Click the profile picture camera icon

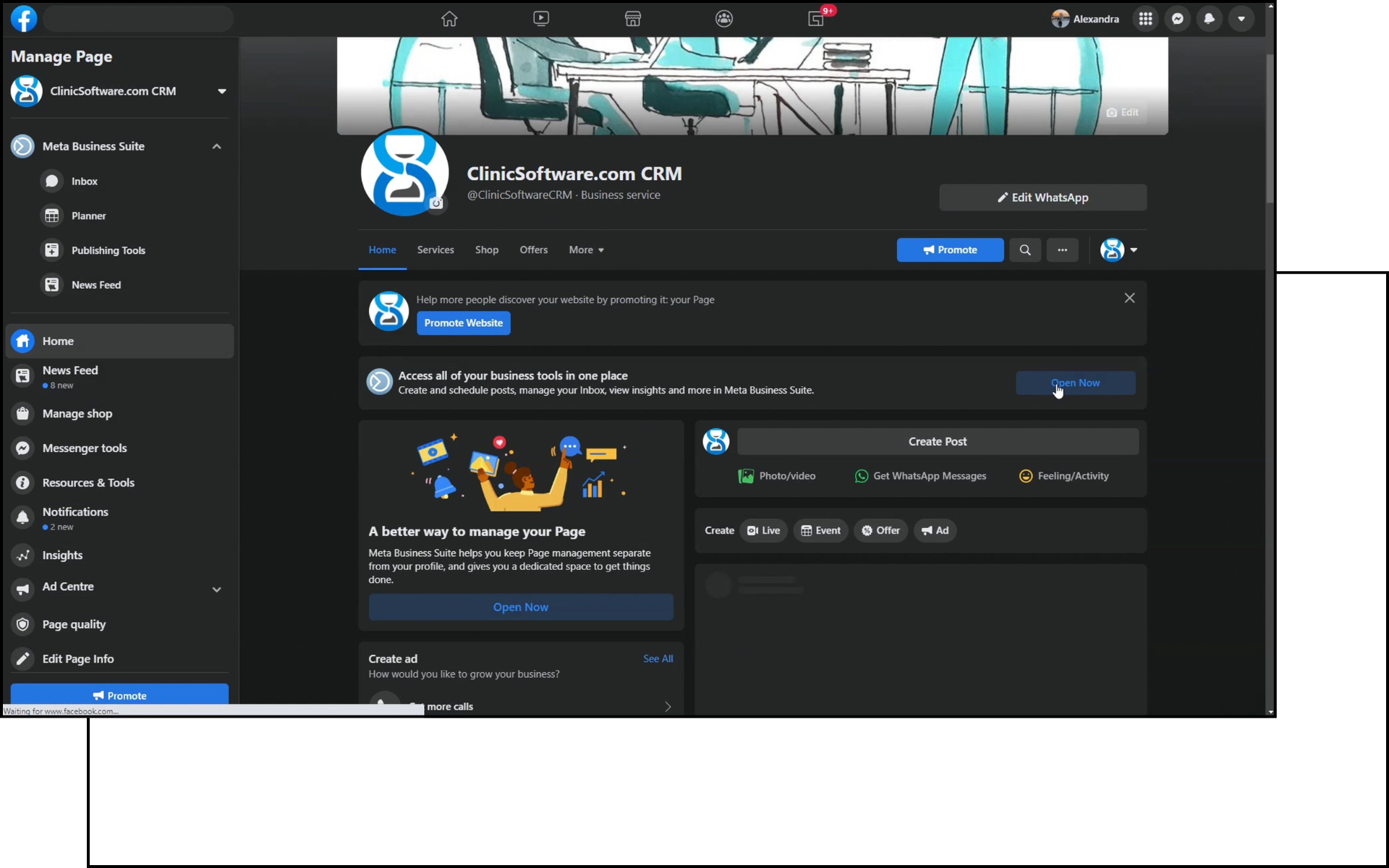click(436, 203)
